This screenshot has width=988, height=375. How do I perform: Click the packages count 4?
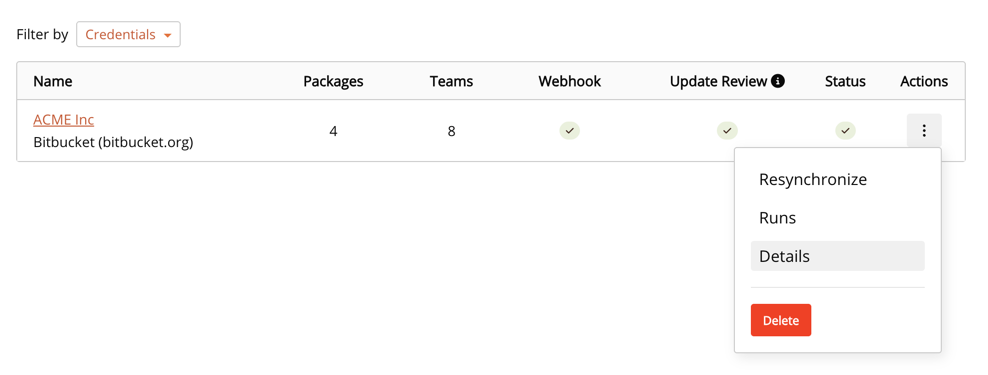[333, 131]
